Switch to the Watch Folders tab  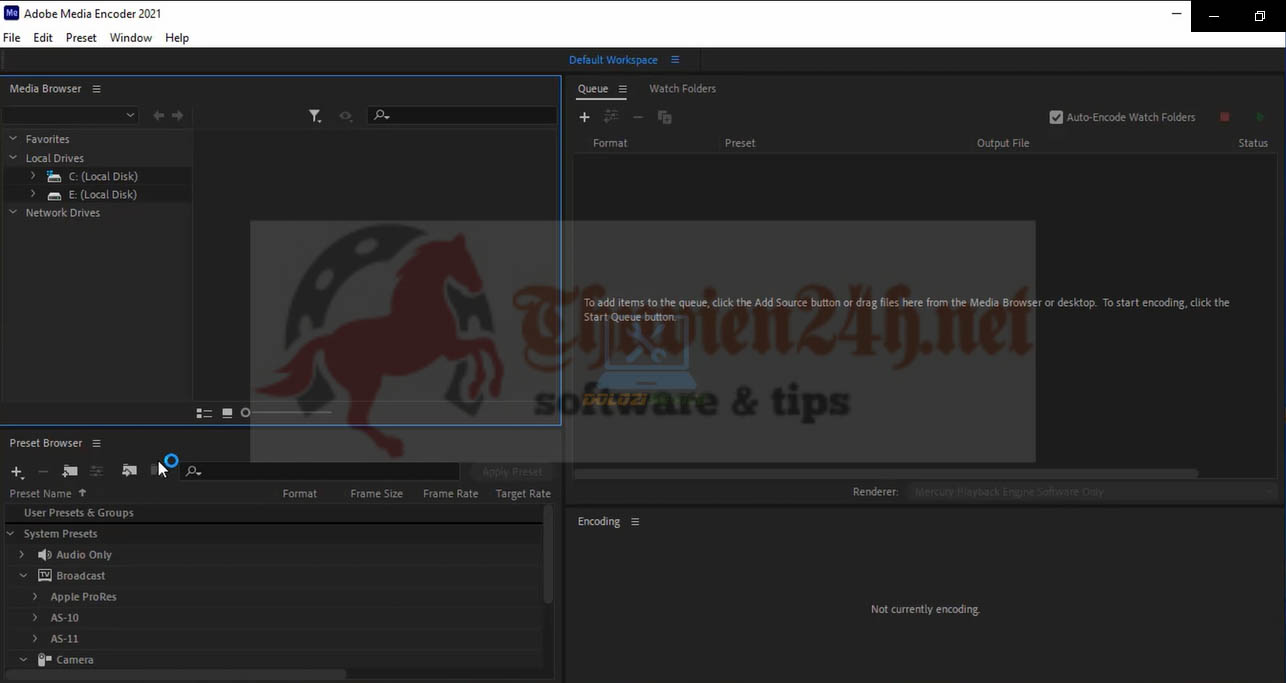point(683,89)
